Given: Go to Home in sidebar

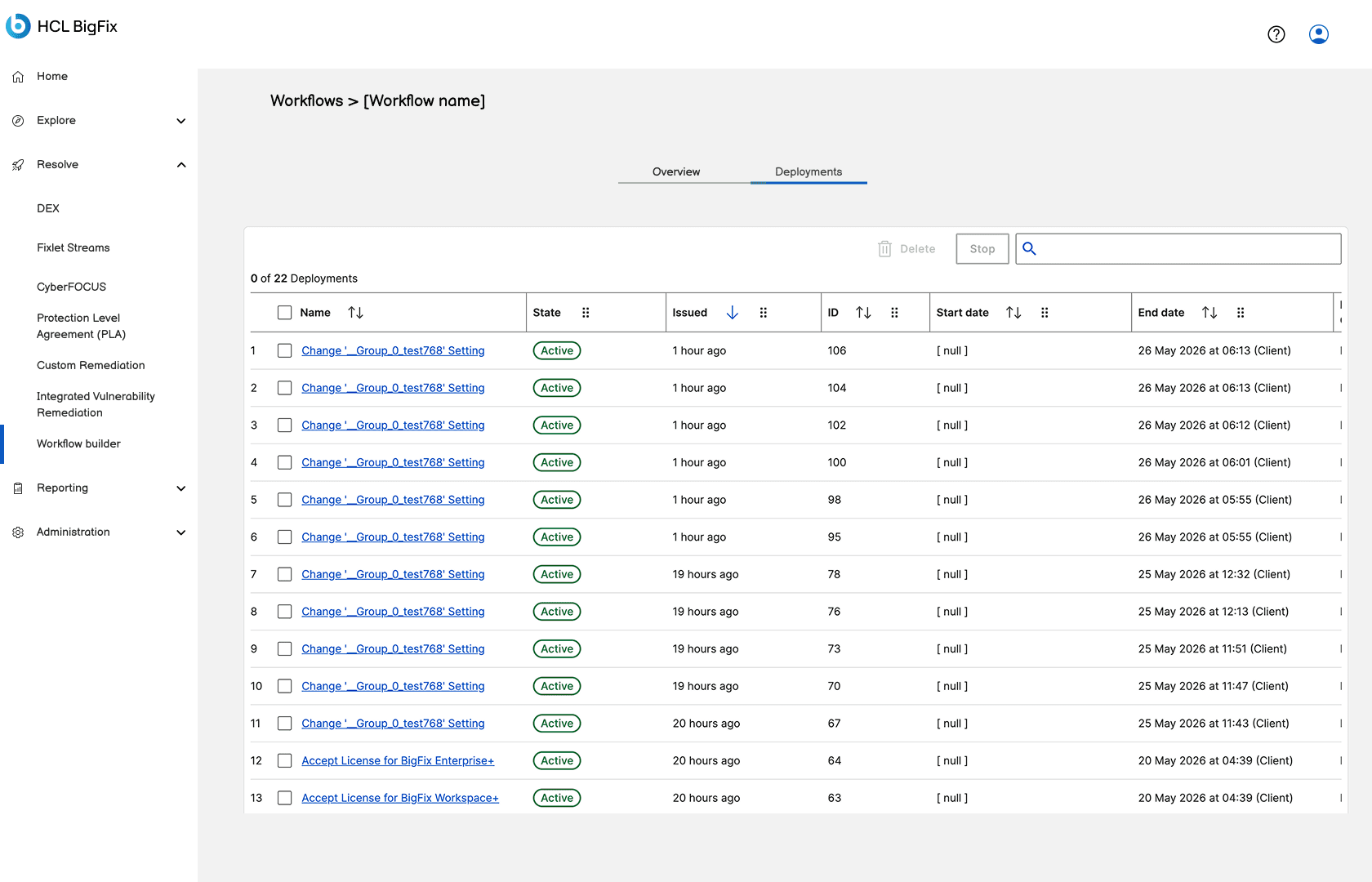Looking at the screenshot, I should point(52,77).
